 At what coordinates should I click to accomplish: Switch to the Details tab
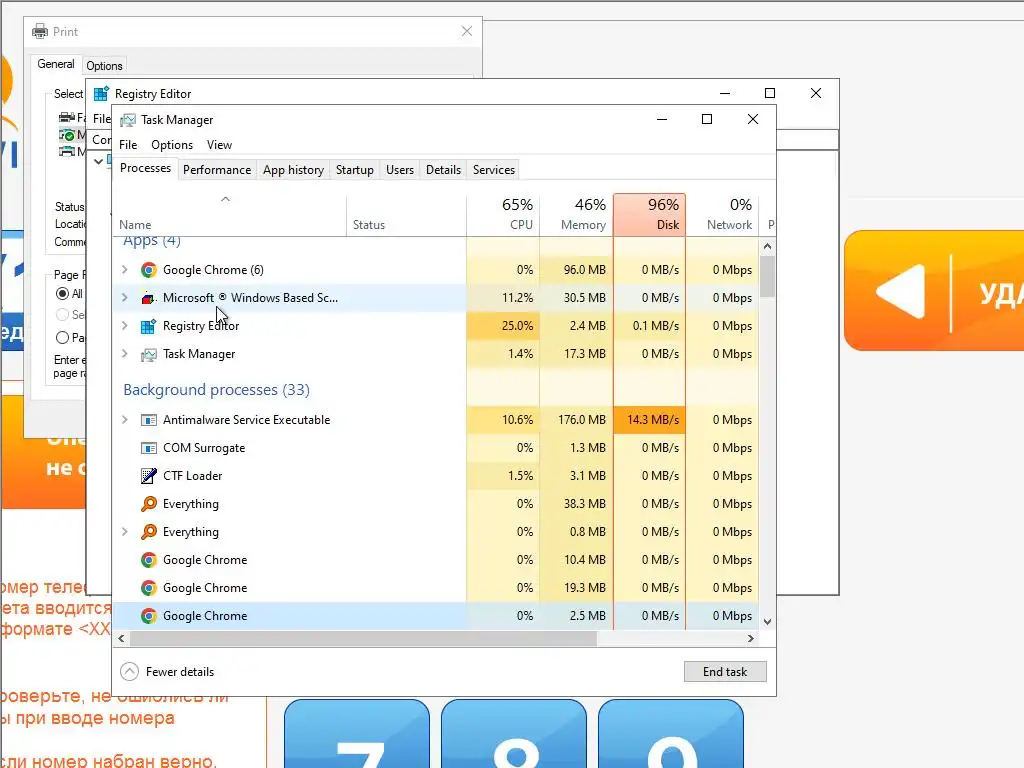coord(443,170)
